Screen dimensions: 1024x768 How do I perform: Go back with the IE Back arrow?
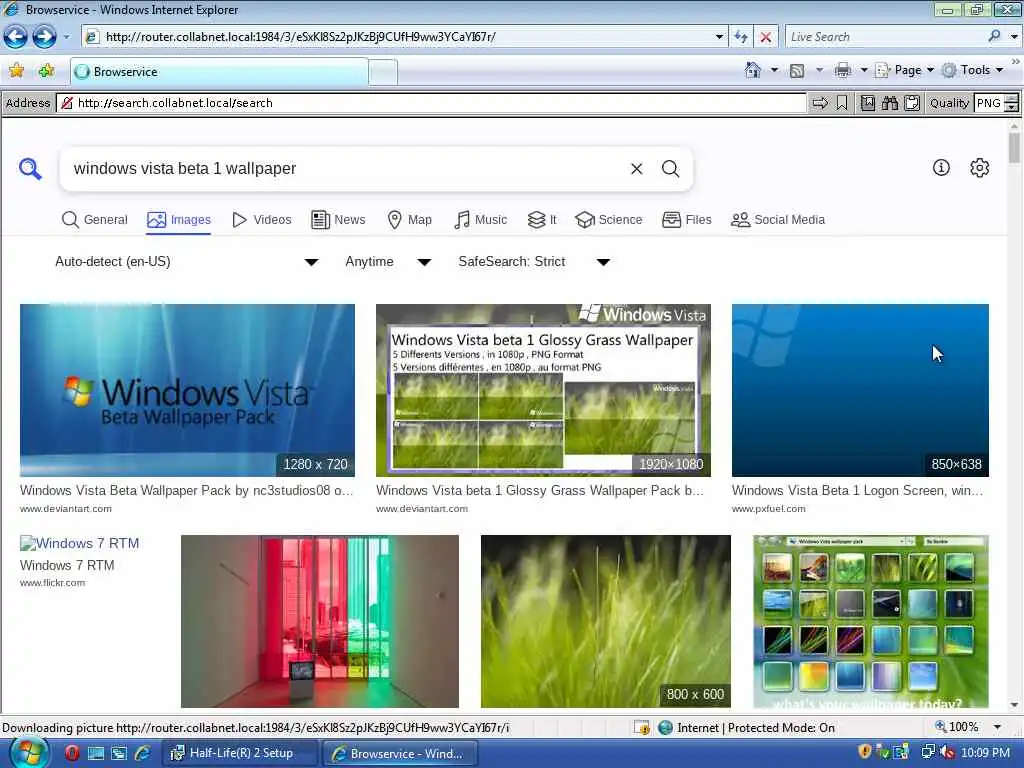(16, 37)
